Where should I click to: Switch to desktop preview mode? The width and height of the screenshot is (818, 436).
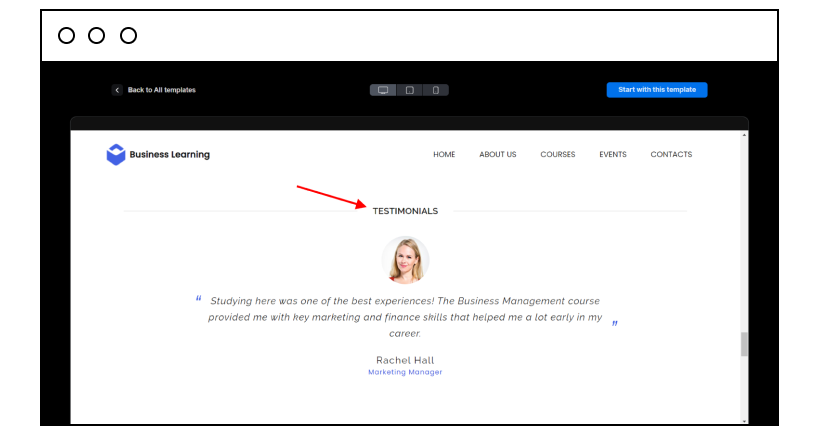[x=383, y=90]
